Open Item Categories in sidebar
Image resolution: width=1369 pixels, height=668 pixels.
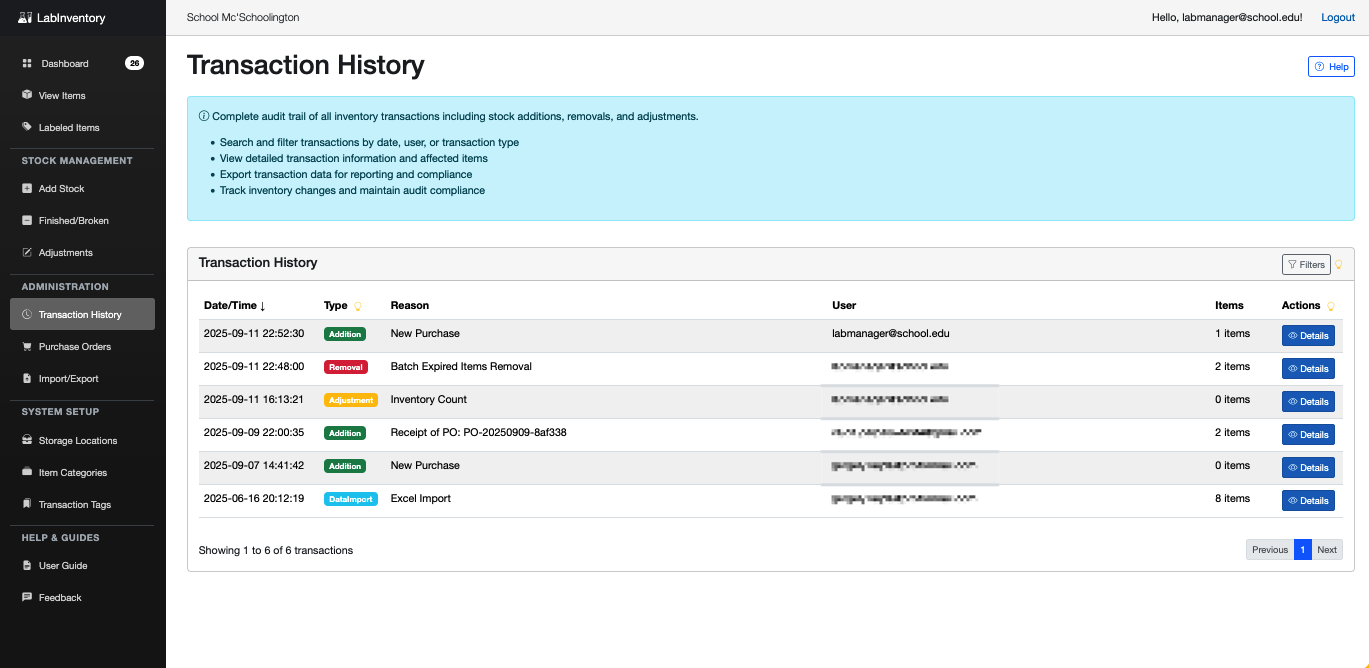[72, 473]
